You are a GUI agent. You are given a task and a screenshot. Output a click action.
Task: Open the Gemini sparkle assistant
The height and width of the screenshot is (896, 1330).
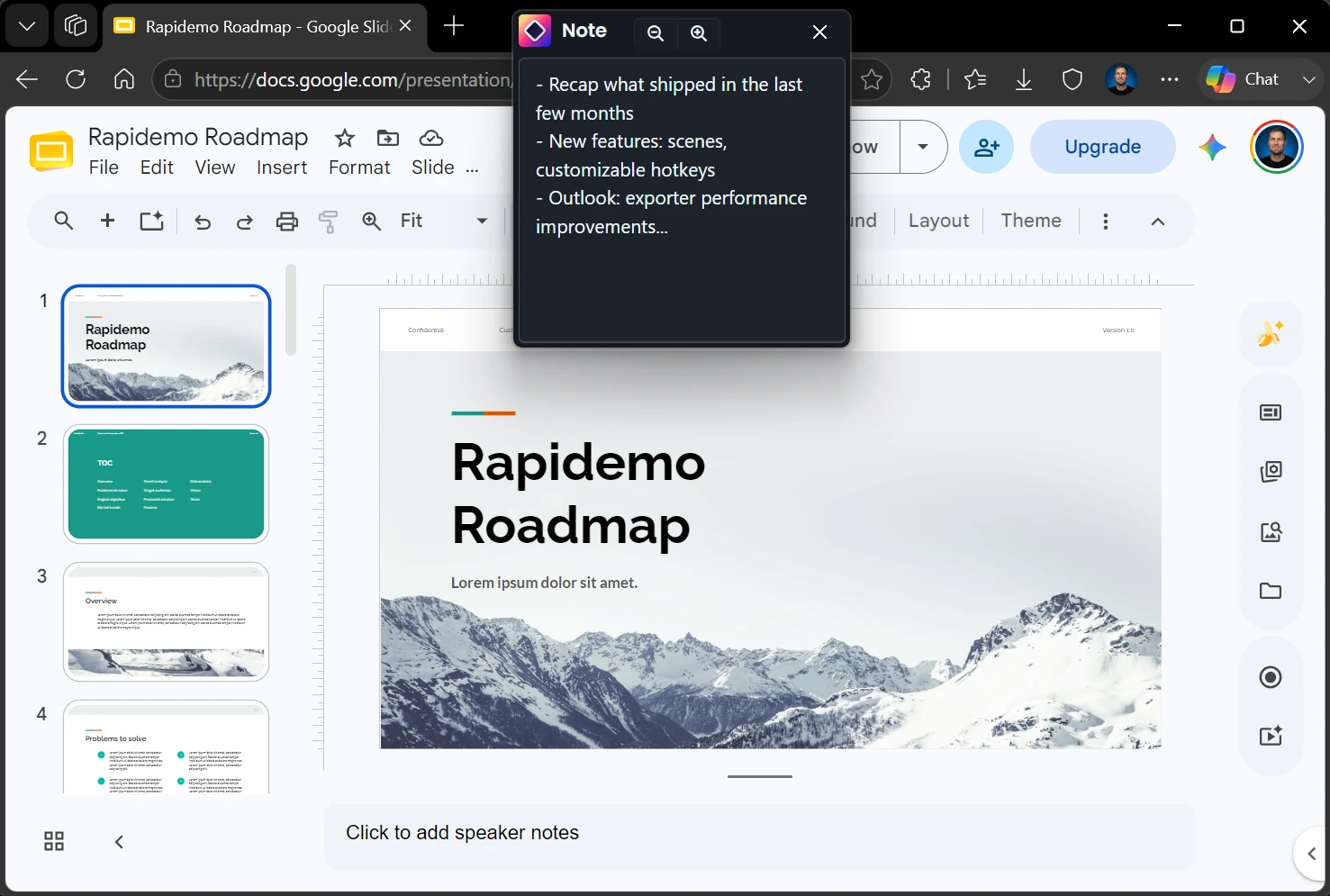(1212, 147)
